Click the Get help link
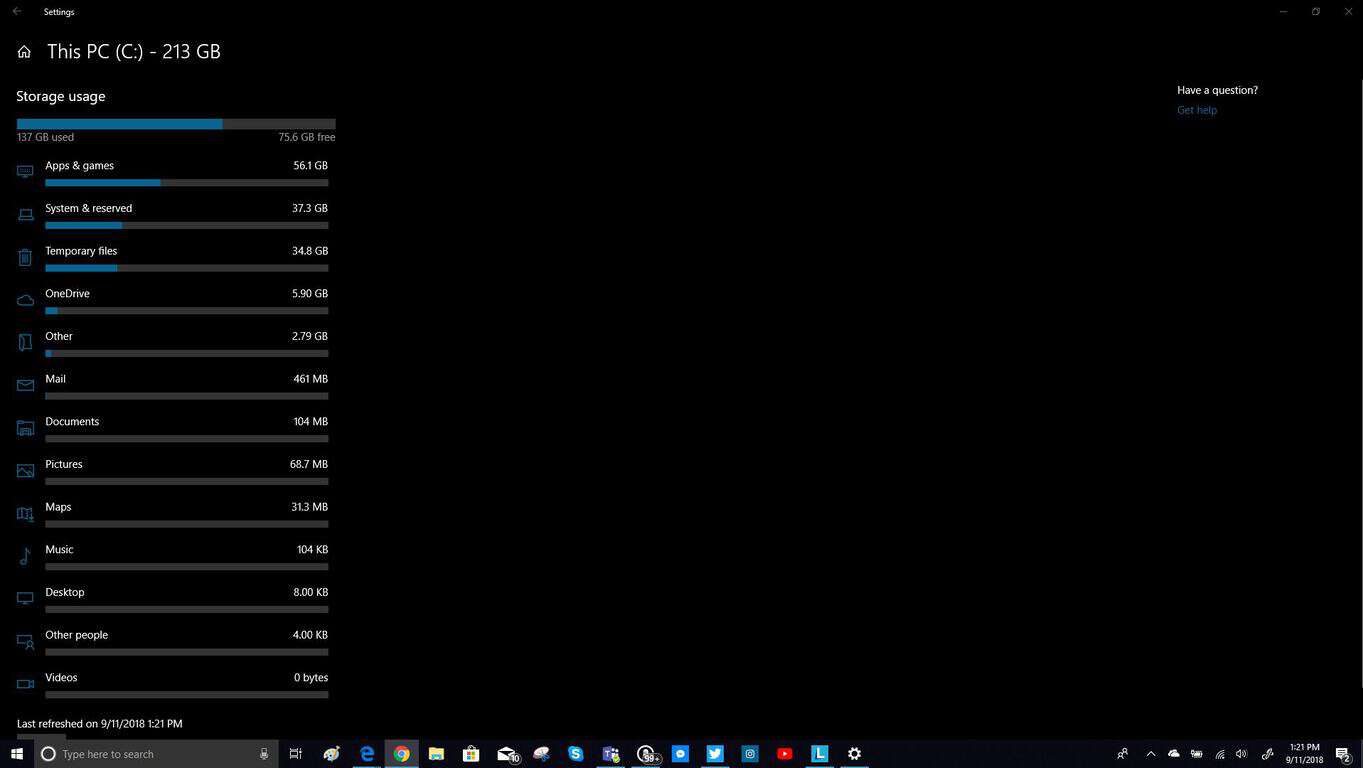The width and height of the screenshot is (1363, 768). click(x=1196, y=110)
